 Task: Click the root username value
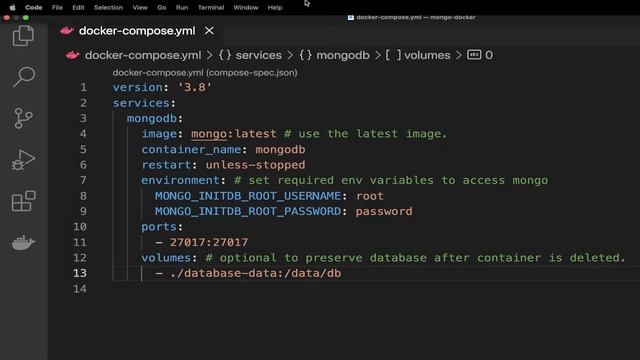370,196
